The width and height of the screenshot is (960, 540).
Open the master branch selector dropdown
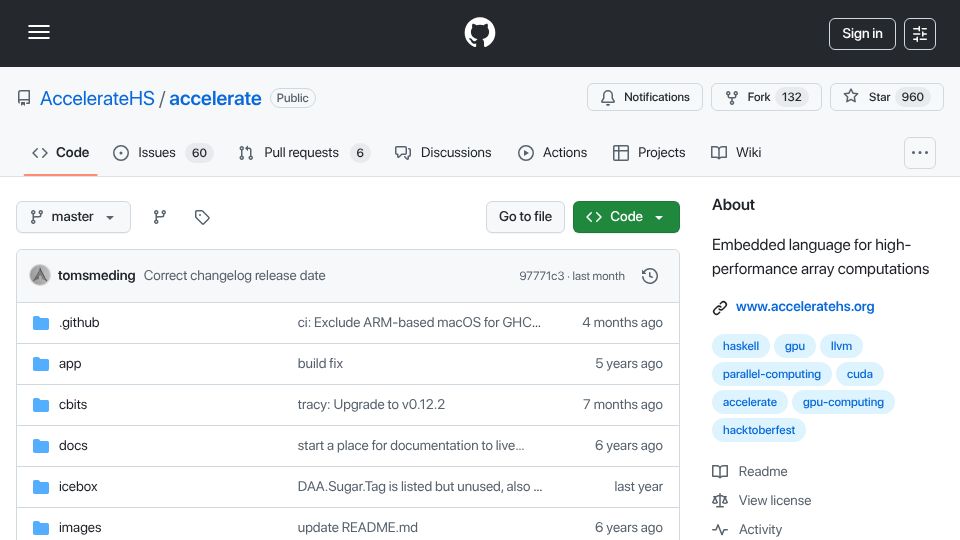click(73, 217)
